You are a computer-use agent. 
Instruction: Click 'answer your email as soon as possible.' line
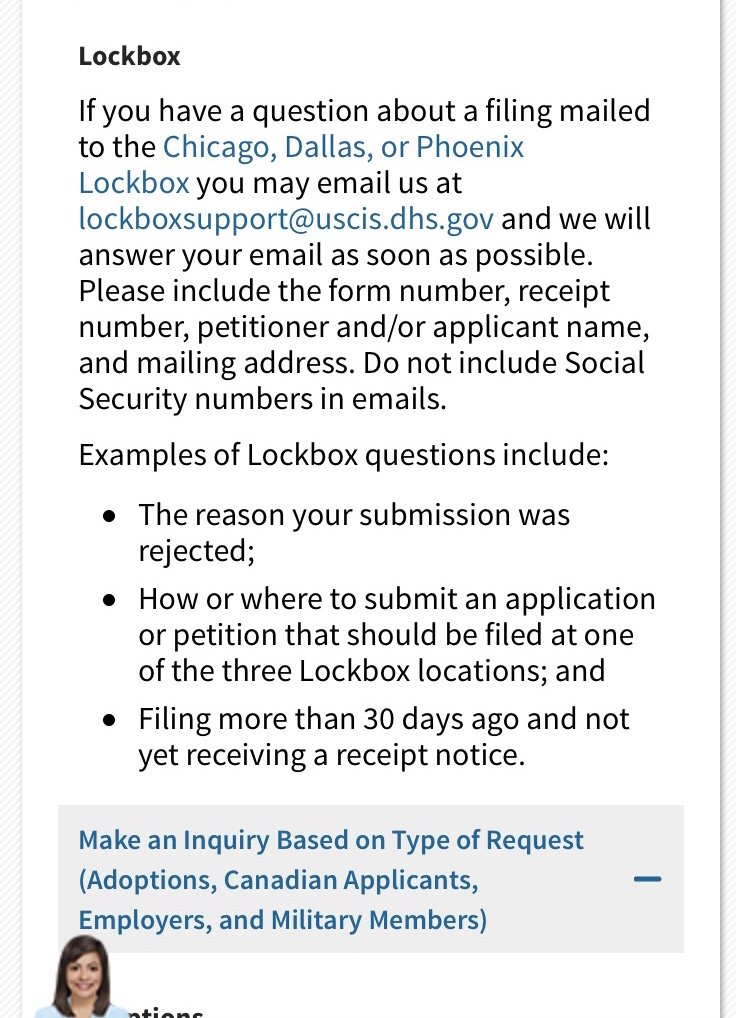pos(336,255)
